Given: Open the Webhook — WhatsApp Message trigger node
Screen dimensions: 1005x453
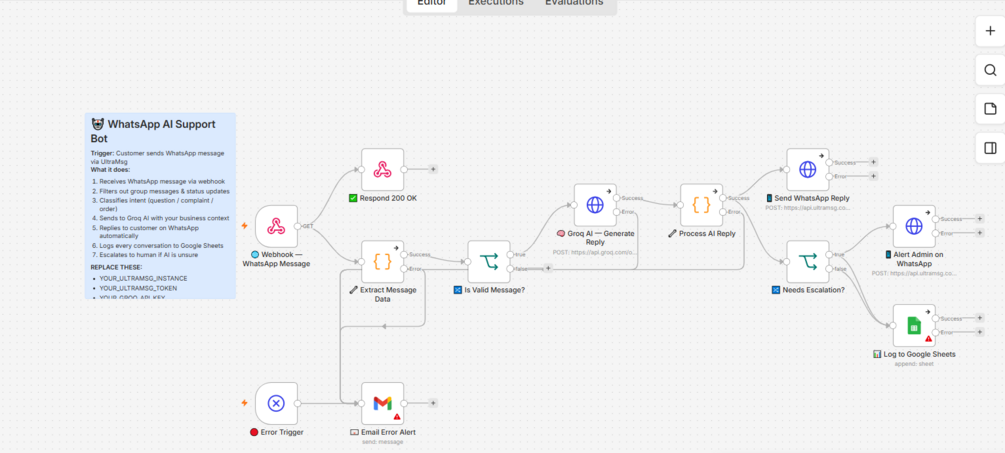Looking at the screenshot, I should click(x=276, y=226).
